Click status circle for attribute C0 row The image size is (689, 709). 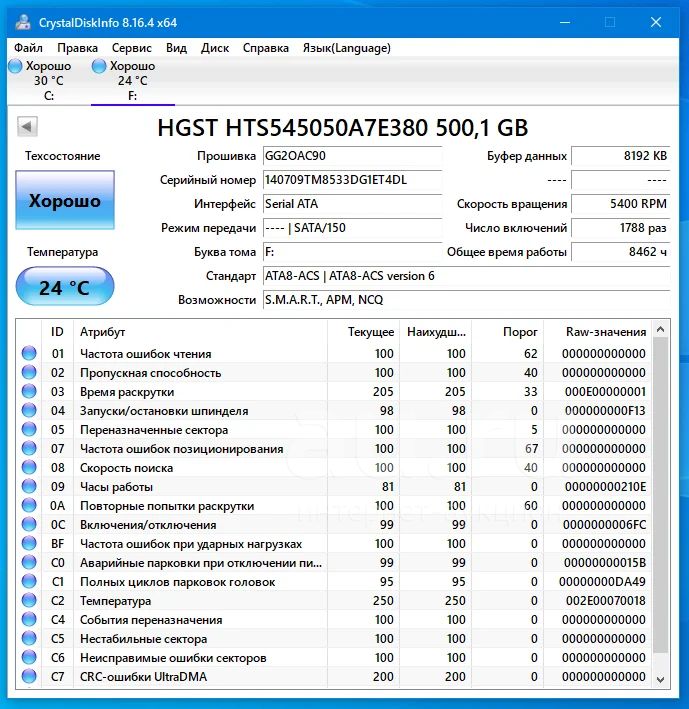click(29, 562)
